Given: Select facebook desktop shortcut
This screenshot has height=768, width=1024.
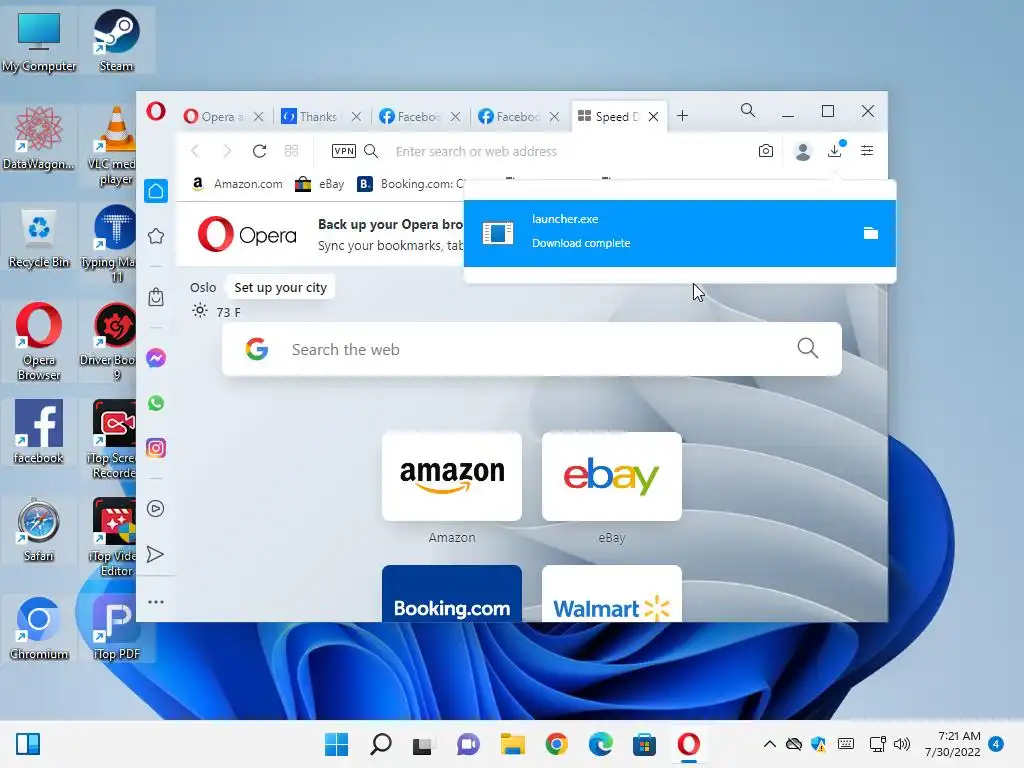Looking at the screenshot, I should (x=39, y=432).
